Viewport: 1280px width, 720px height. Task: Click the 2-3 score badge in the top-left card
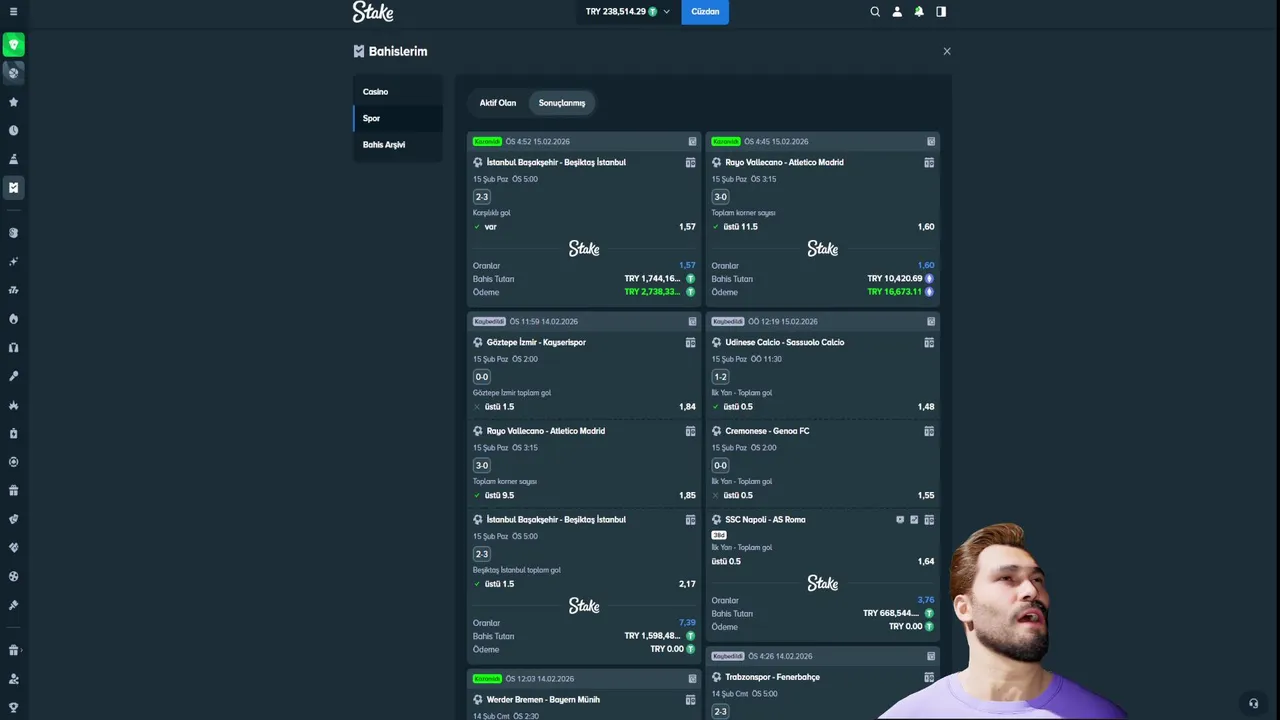(x=482, y=197)
